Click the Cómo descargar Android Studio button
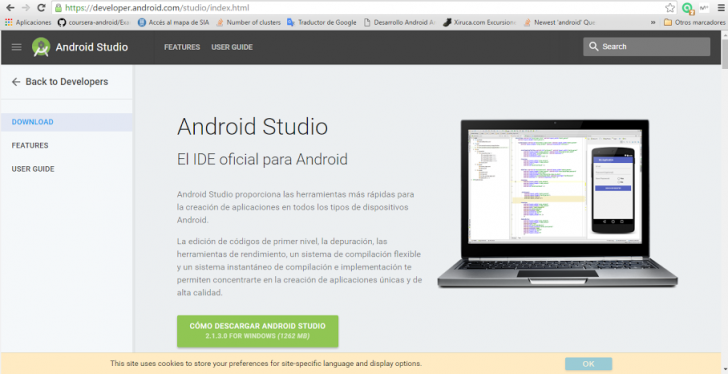 (257, 331)
